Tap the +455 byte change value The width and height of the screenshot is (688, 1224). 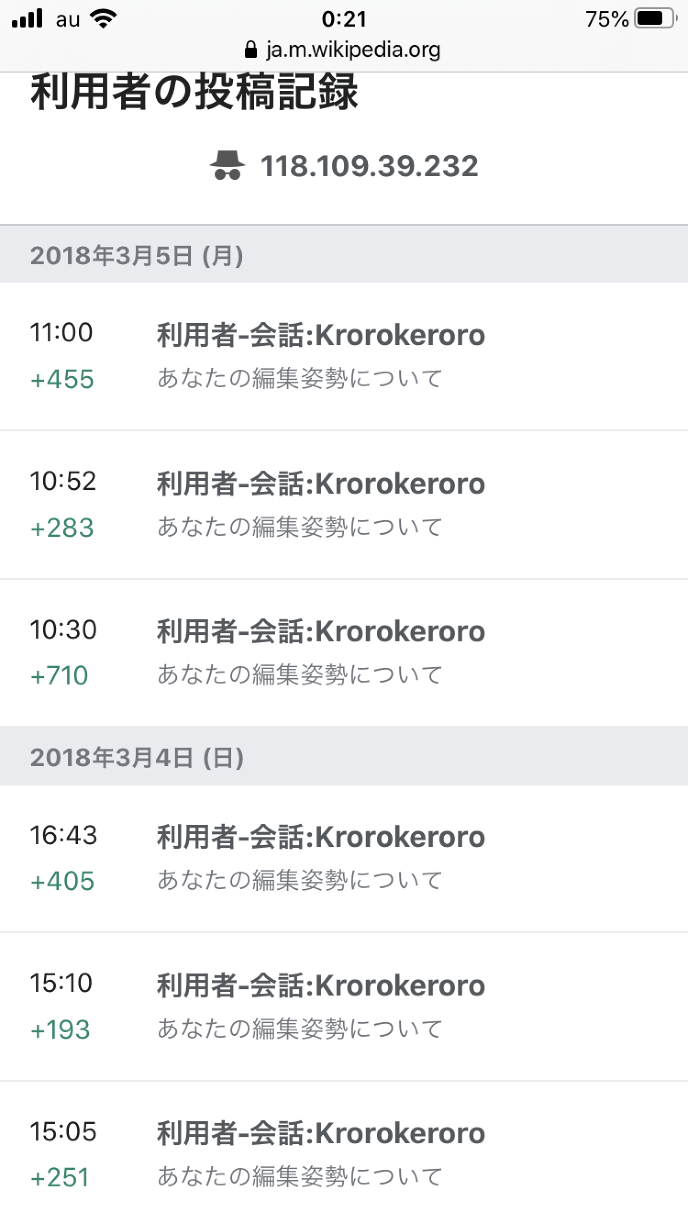pyautogui.click(x=62, y=380)
